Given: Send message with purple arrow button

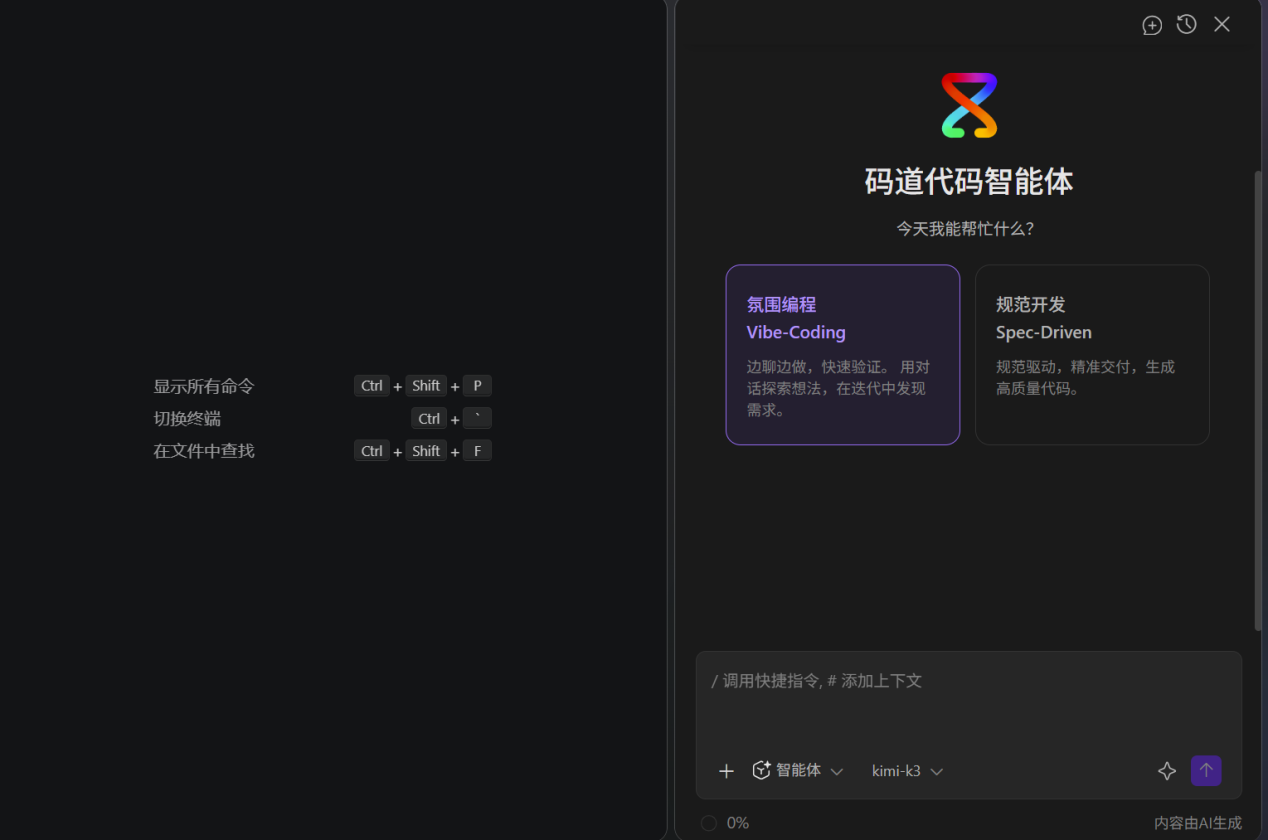Looking at the screenshot, I should (1206, 771).
